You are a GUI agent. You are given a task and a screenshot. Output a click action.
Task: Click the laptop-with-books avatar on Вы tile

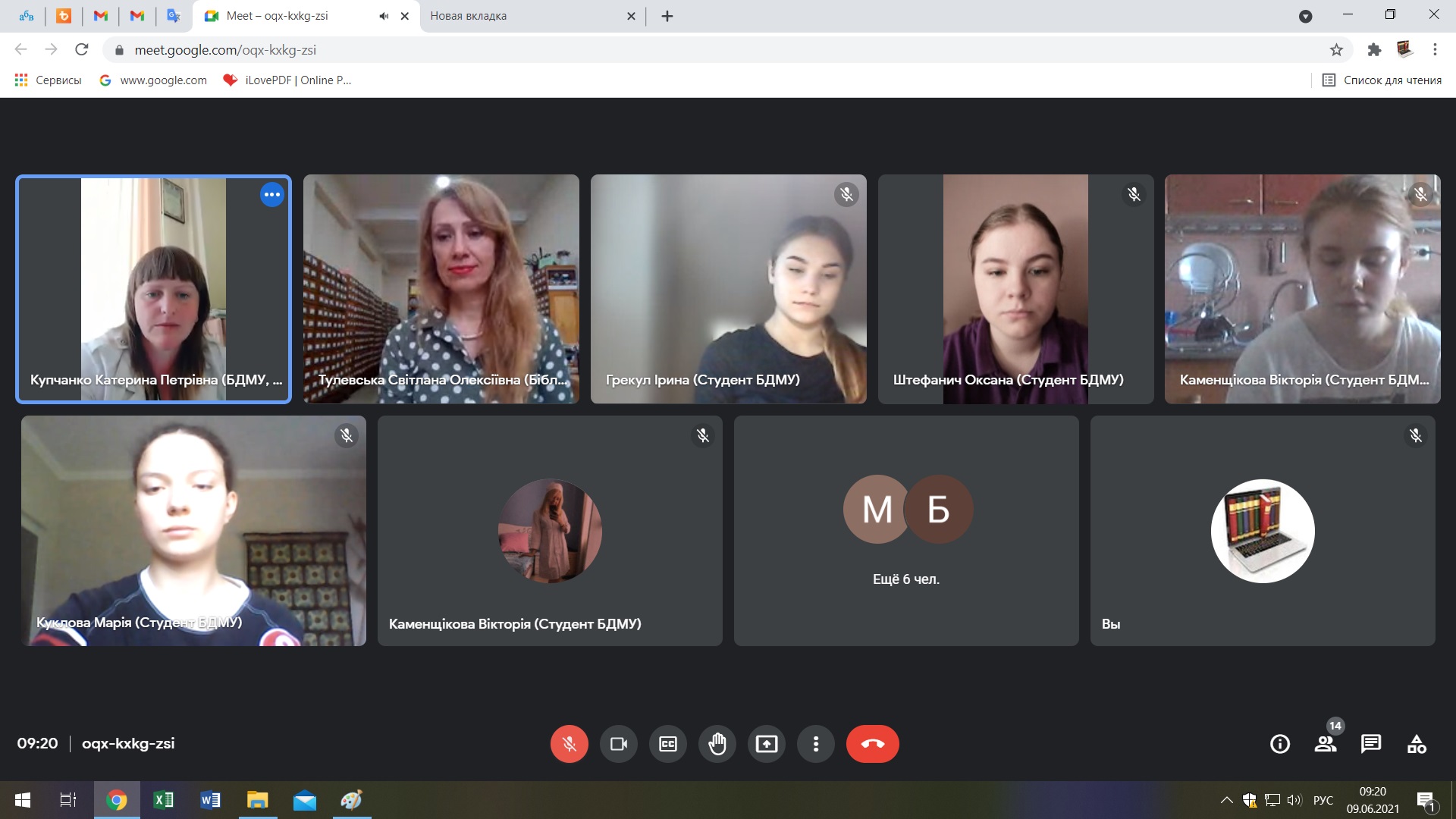pos(1263,531)
